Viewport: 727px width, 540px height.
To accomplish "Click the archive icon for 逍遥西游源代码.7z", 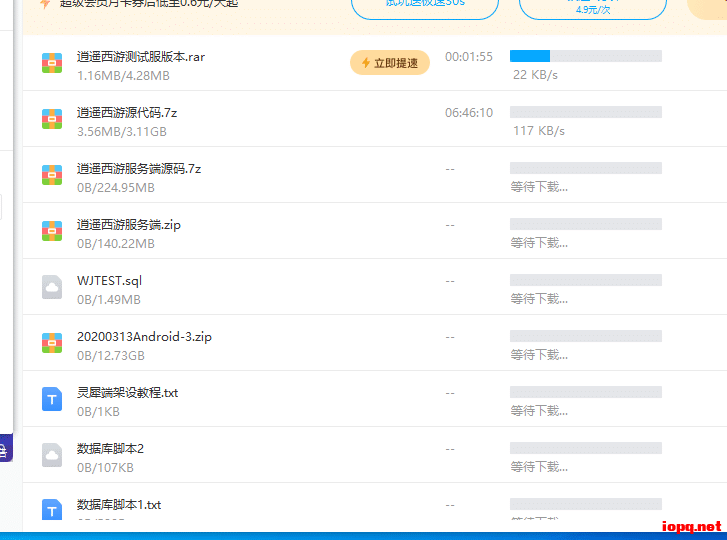I will (52, 119).
